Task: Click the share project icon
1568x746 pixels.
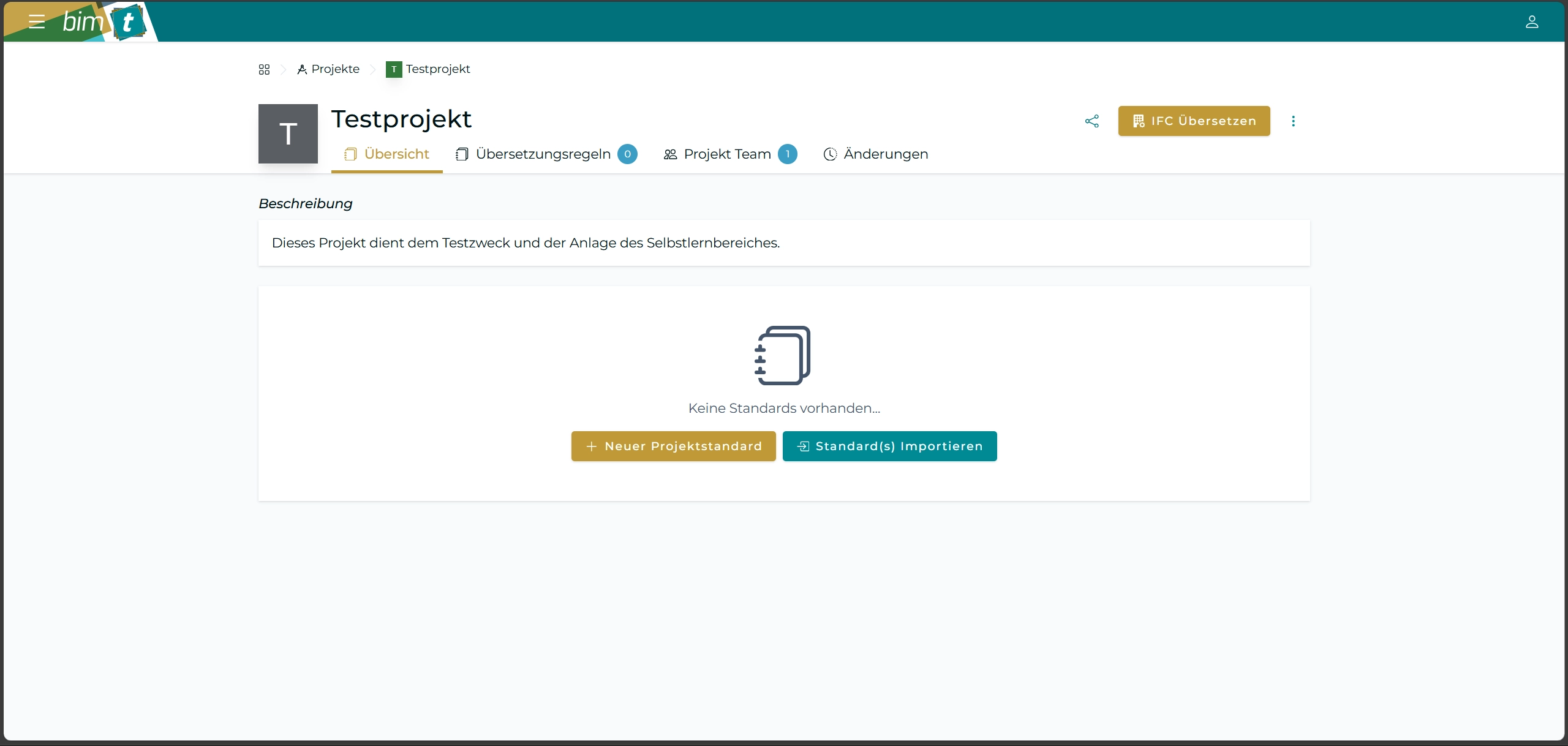Action: [1091, 121]
